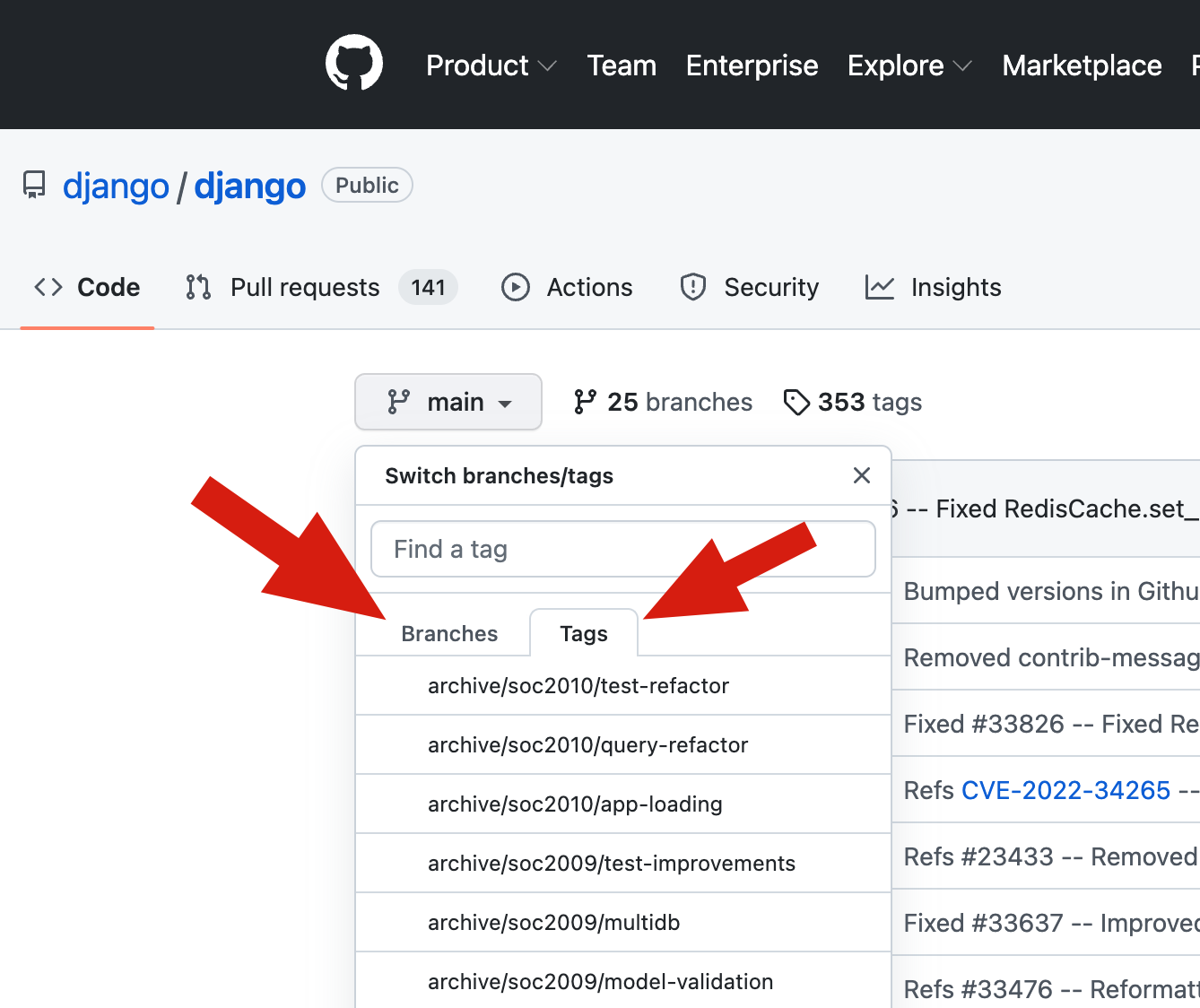1200x1008 pixels.
Task: Expand the Explore menu
Action: (x=909, y=65)
